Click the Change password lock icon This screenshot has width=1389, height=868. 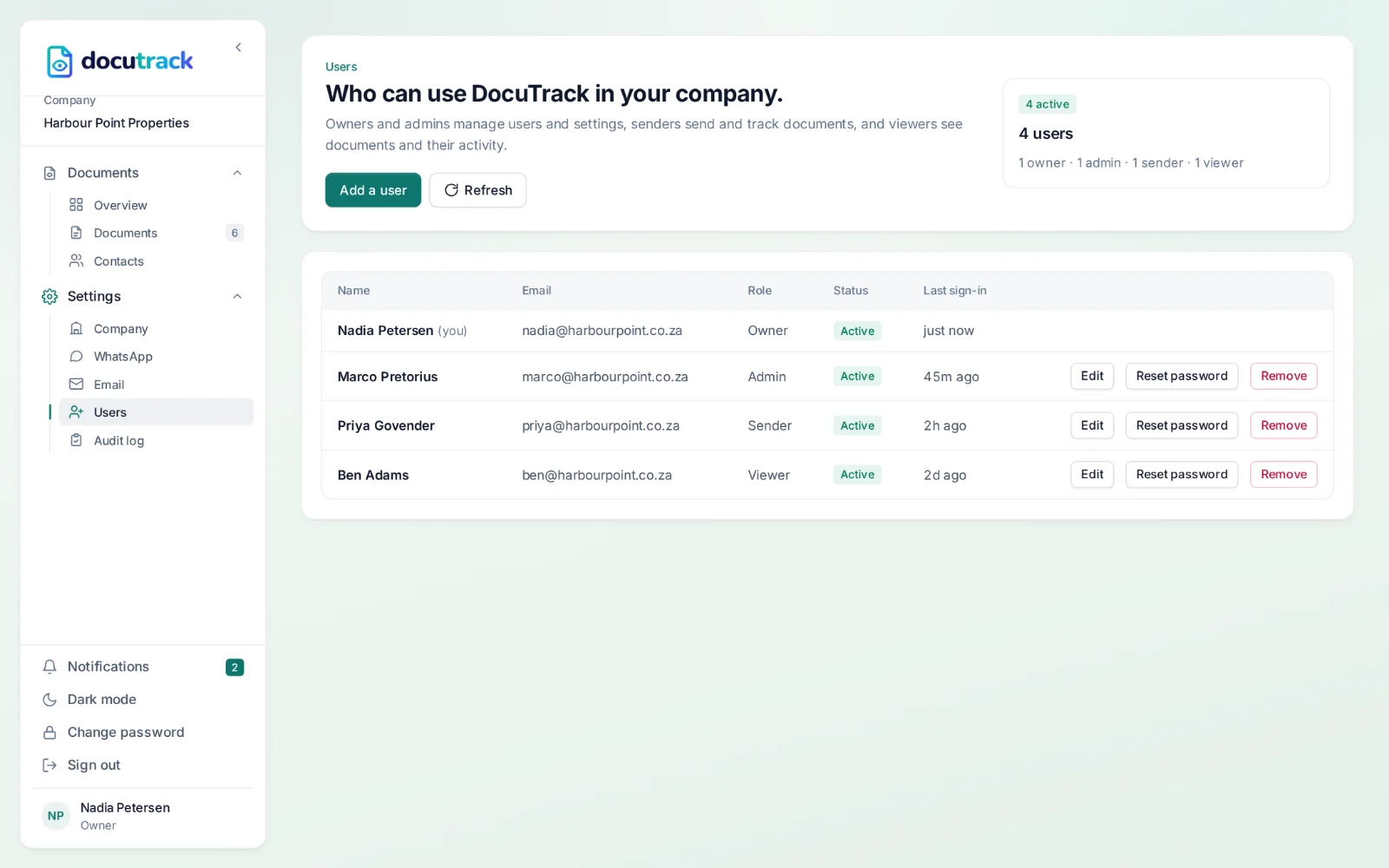point(49,733)
